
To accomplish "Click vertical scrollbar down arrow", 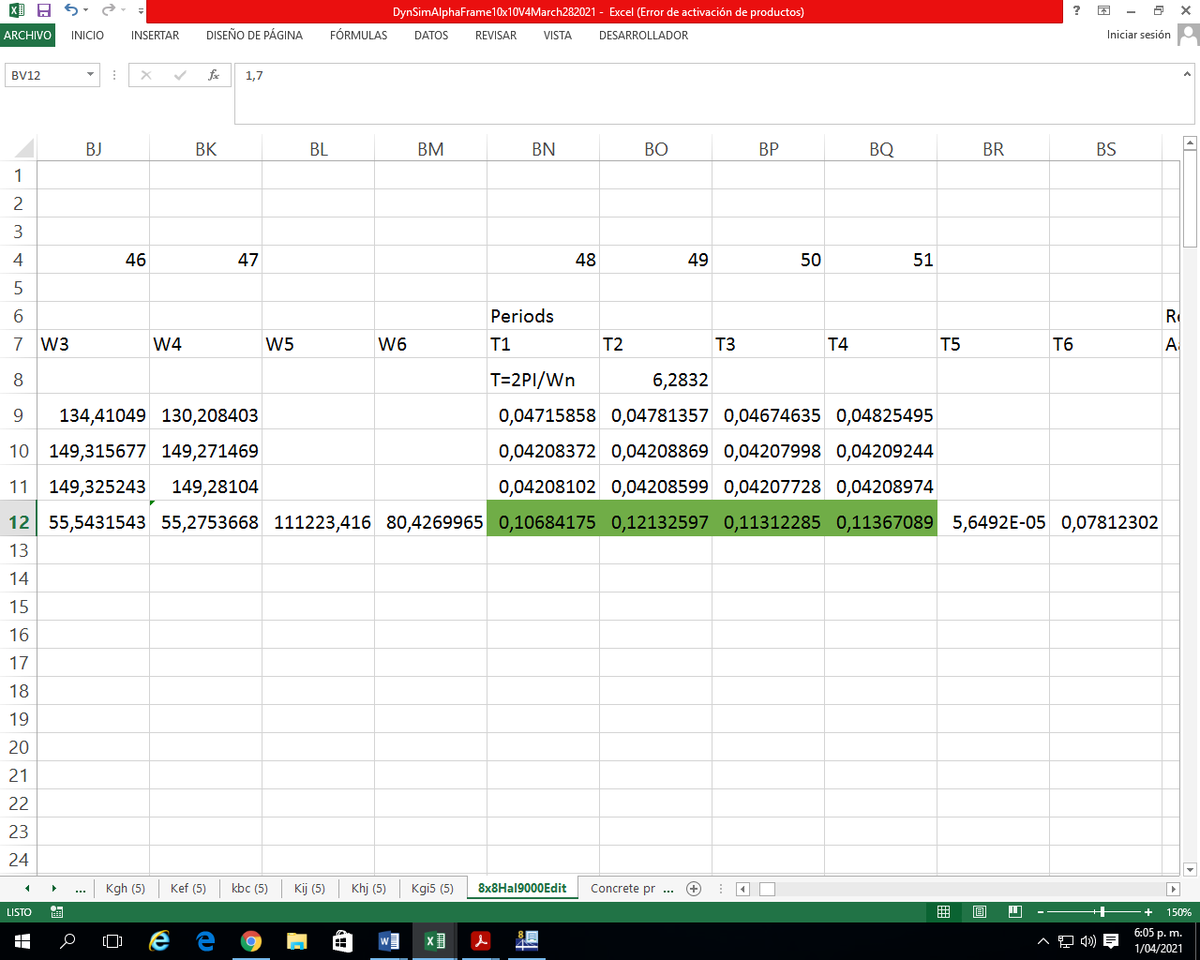I will (1190, 869).
